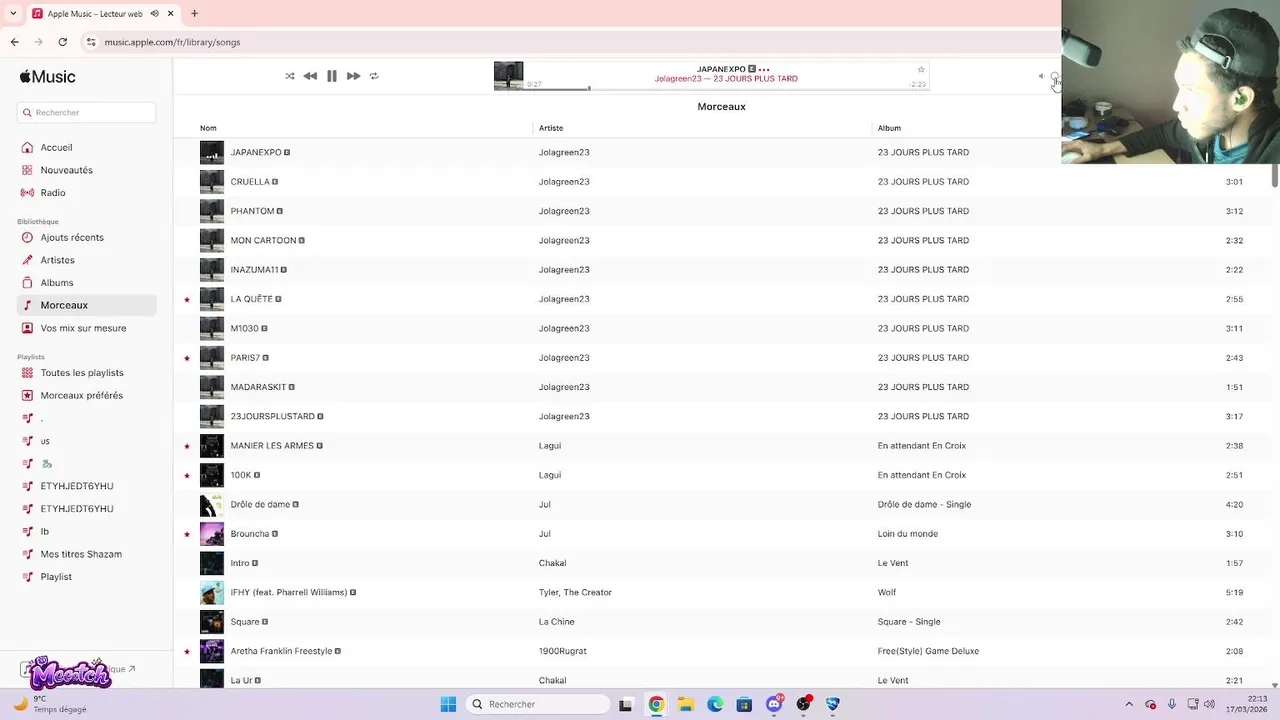1280x720 pixels.
Task: Open artist 1900Rugrat
Action: (562, 651)
